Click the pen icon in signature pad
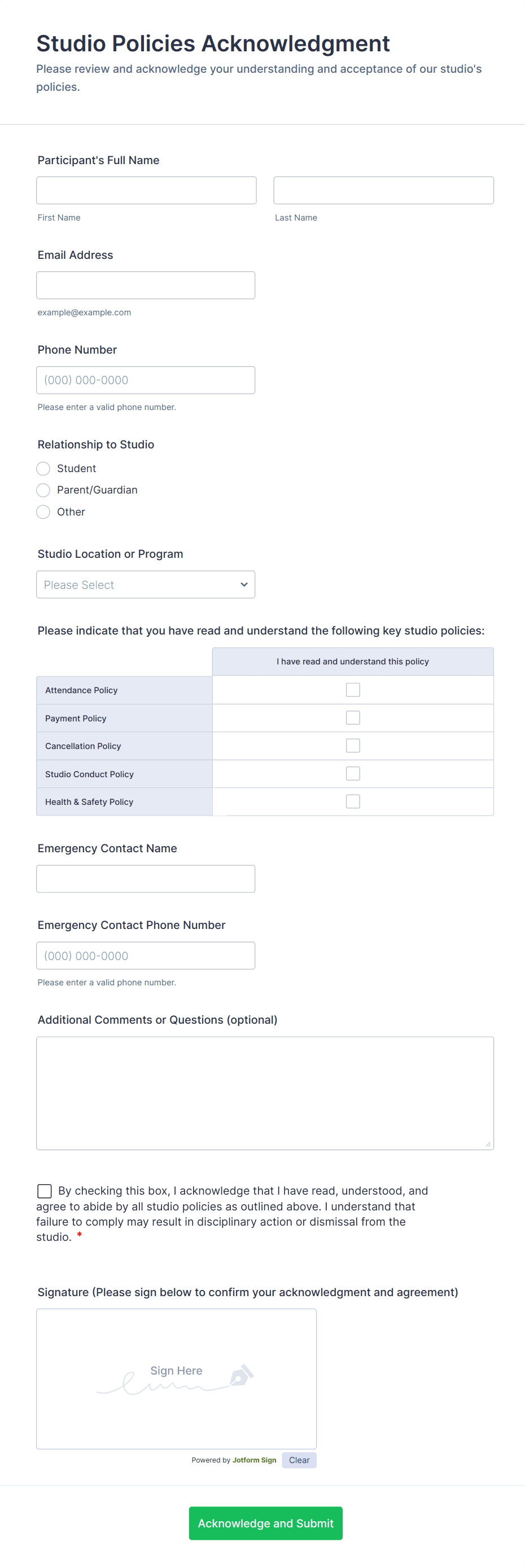525x1568 pixels. [x=241, y=1375]
